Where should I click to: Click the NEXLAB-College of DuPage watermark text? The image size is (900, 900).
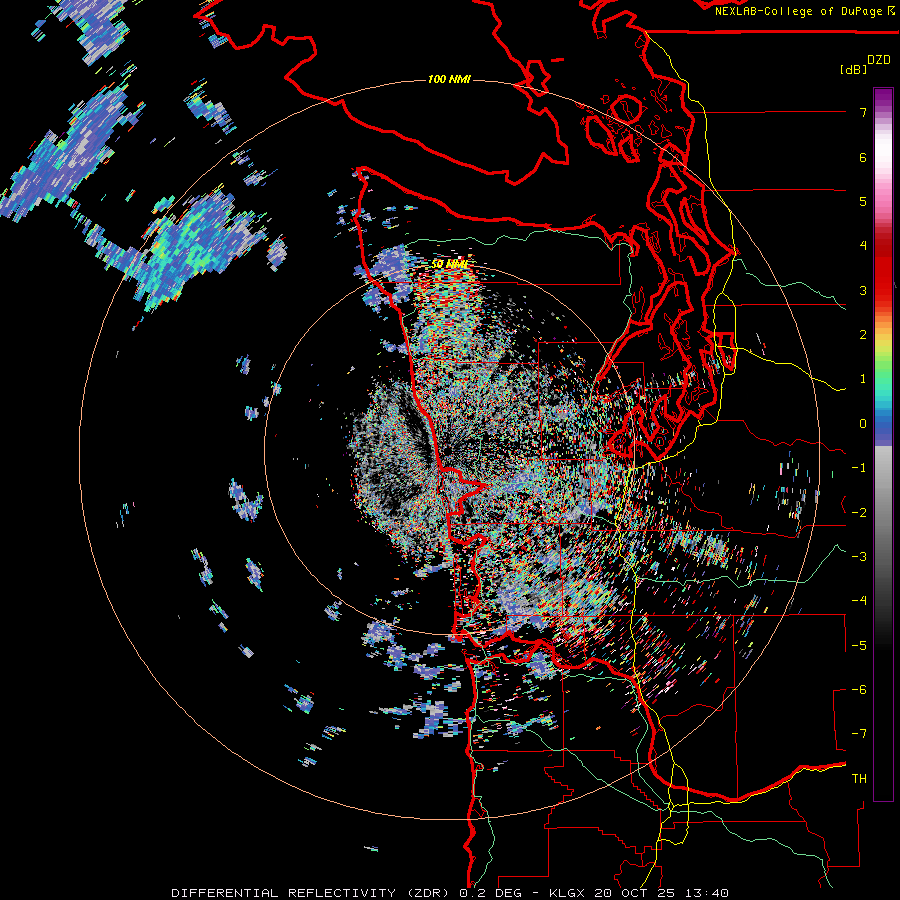coord(804,11)
